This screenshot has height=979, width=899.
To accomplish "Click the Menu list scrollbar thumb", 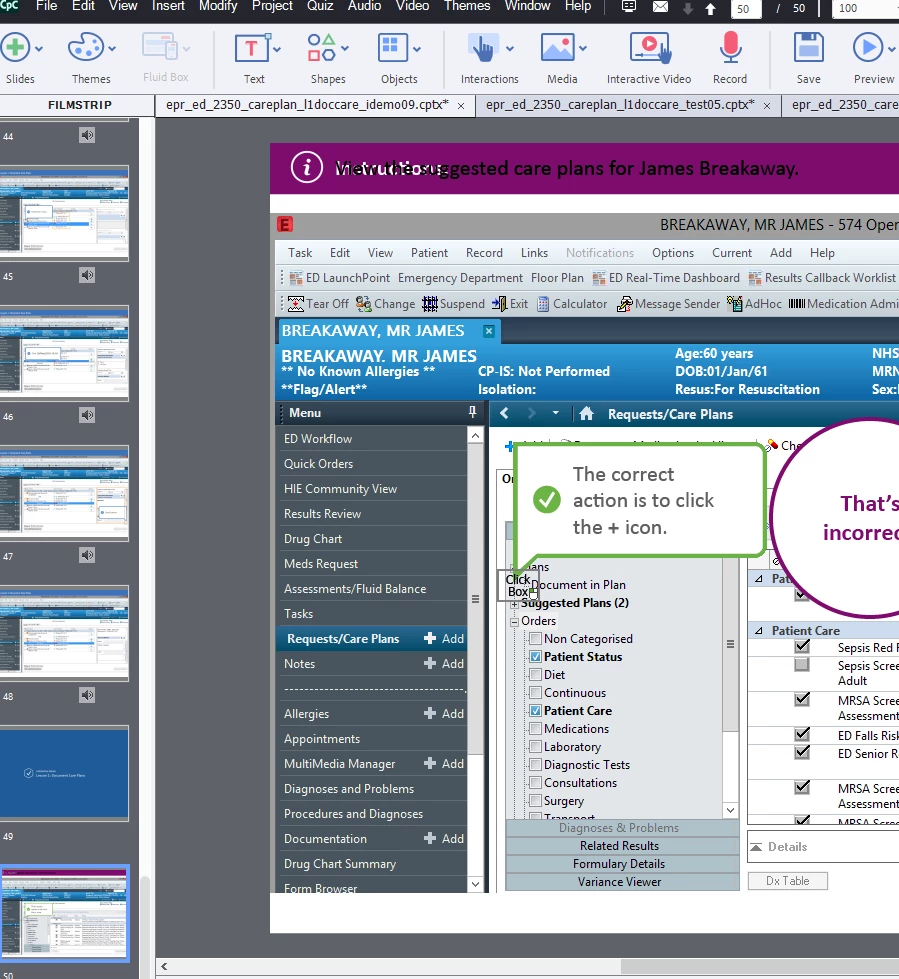I will (475, 599).
